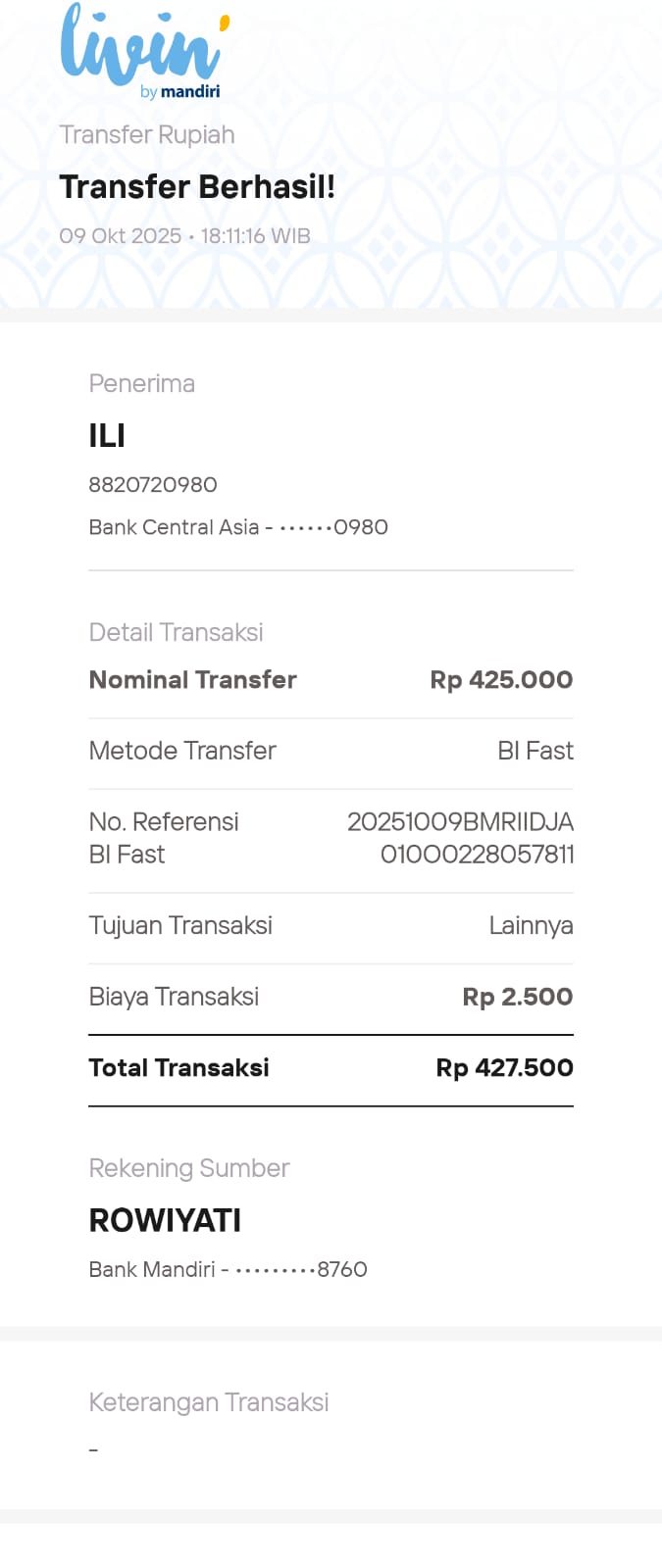This screenshot has height=1568, width=662.
Task: Select recipient name ILI
Action: tap(107, 436)
